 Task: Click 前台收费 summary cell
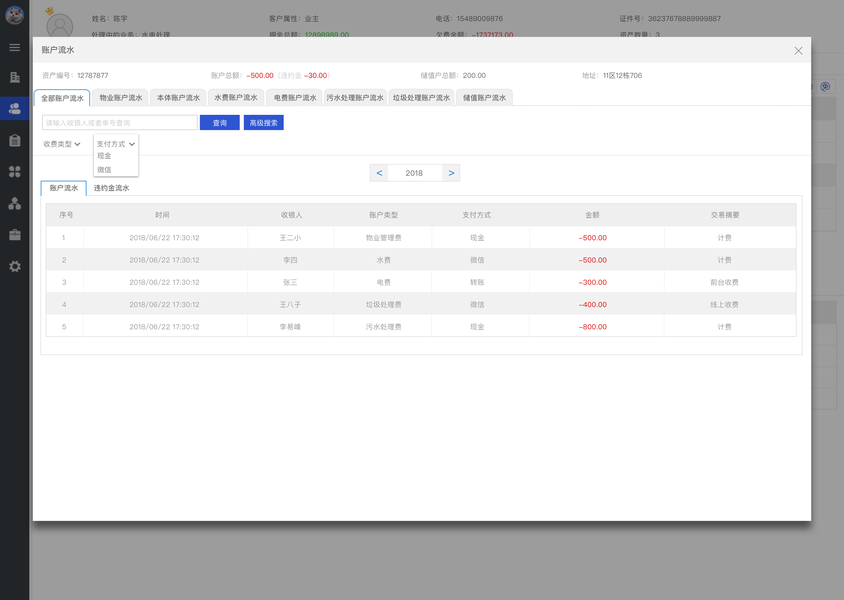click(725, 283)
